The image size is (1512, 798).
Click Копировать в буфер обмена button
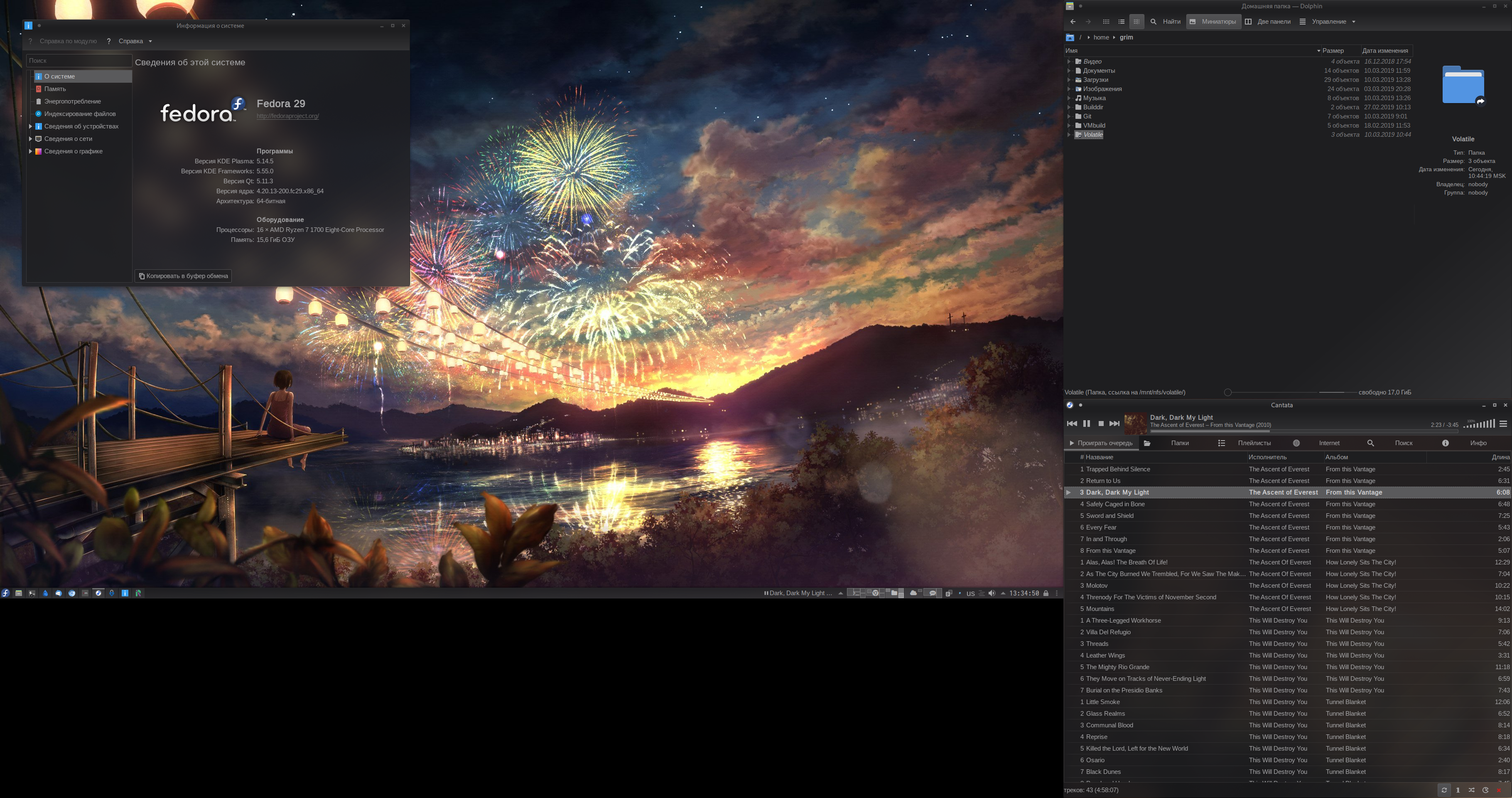(183, 276)
